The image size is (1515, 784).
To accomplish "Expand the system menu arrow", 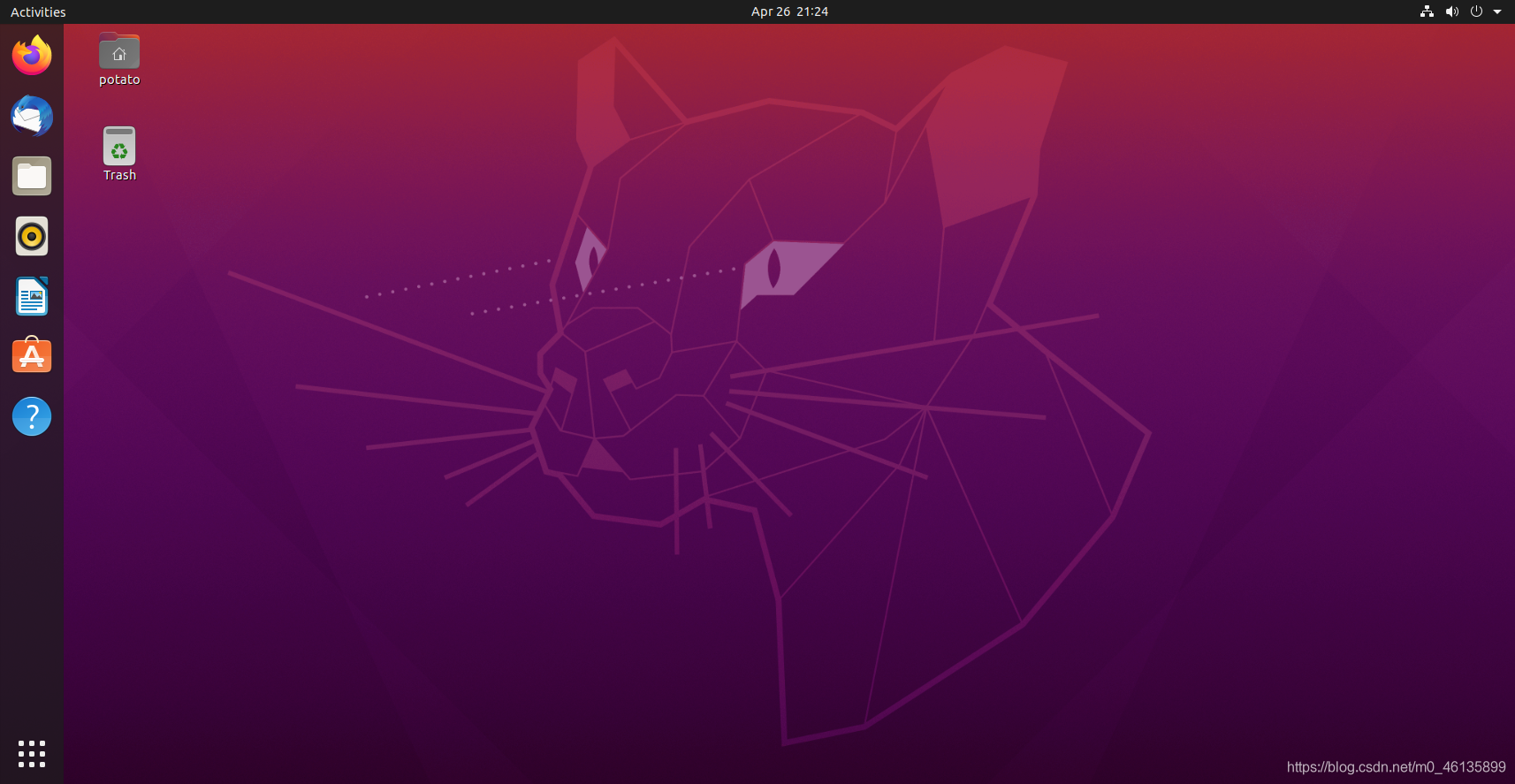I will coord(1497,11).
